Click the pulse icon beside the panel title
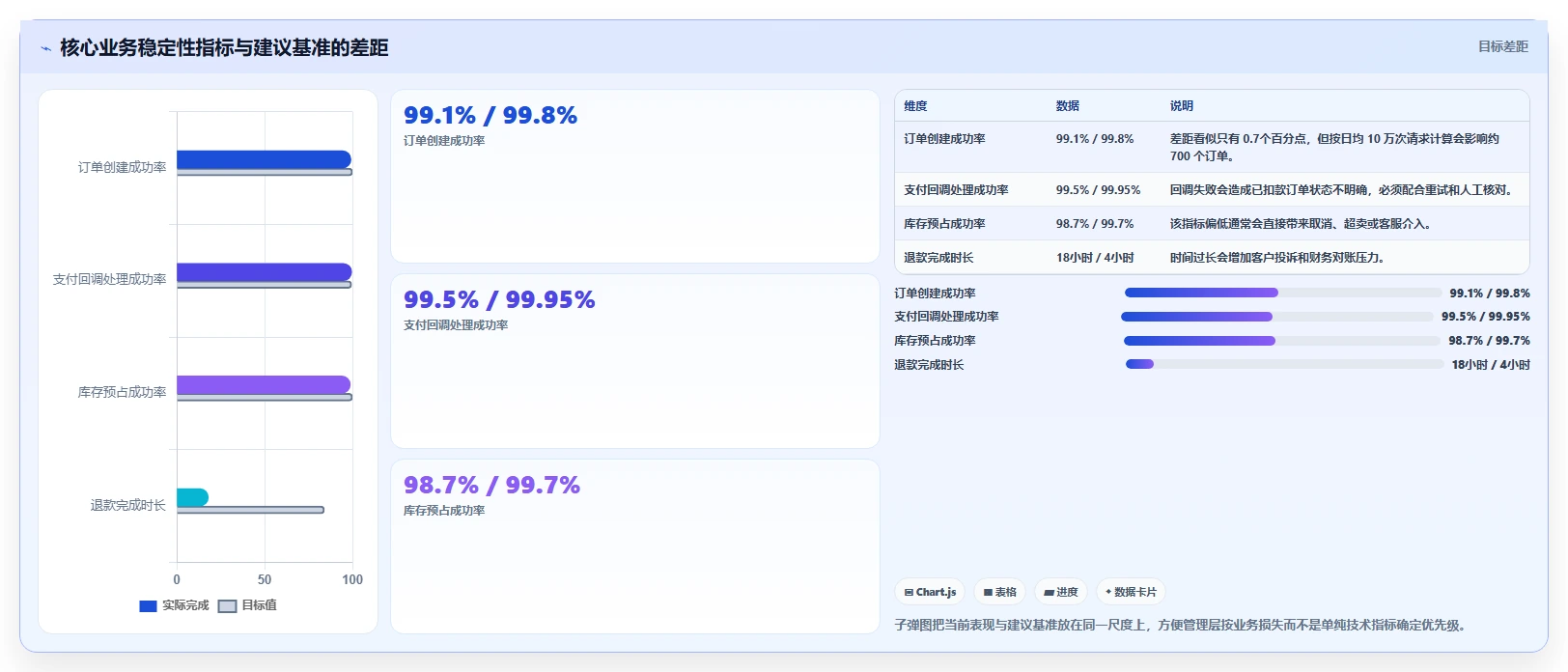Viewport: 1568px width, 672px height. tap(45, 48)
